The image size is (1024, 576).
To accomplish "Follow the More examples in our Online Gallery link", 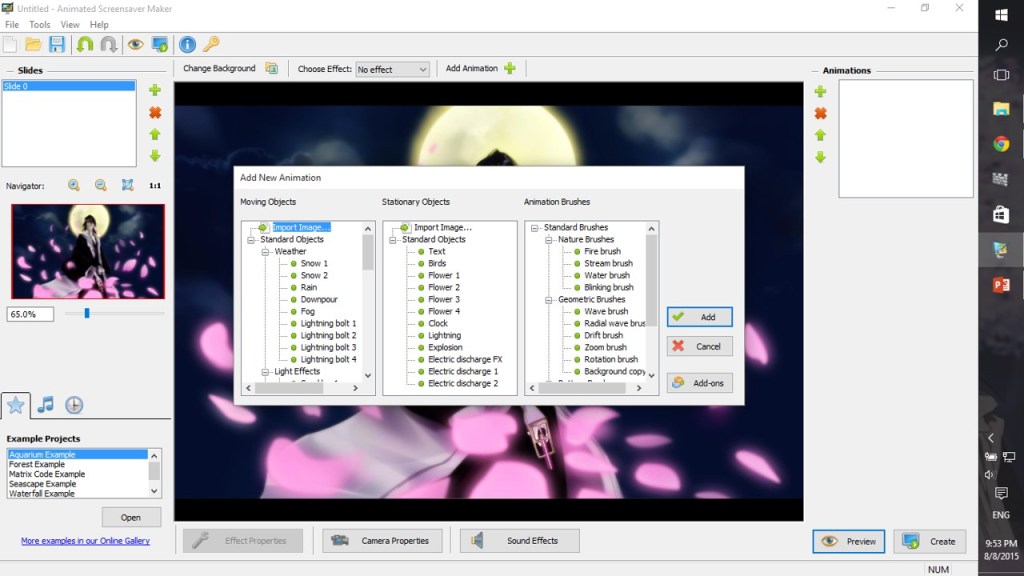I will coord(85,541).
